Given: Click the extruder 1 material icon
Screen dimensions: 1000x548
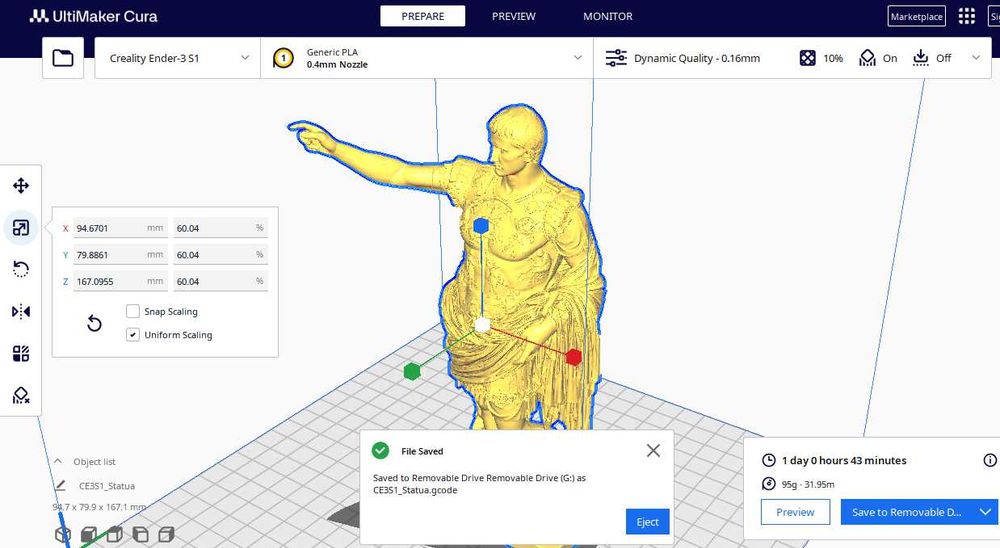Looking at the screenshot, I should pos(283,58).
